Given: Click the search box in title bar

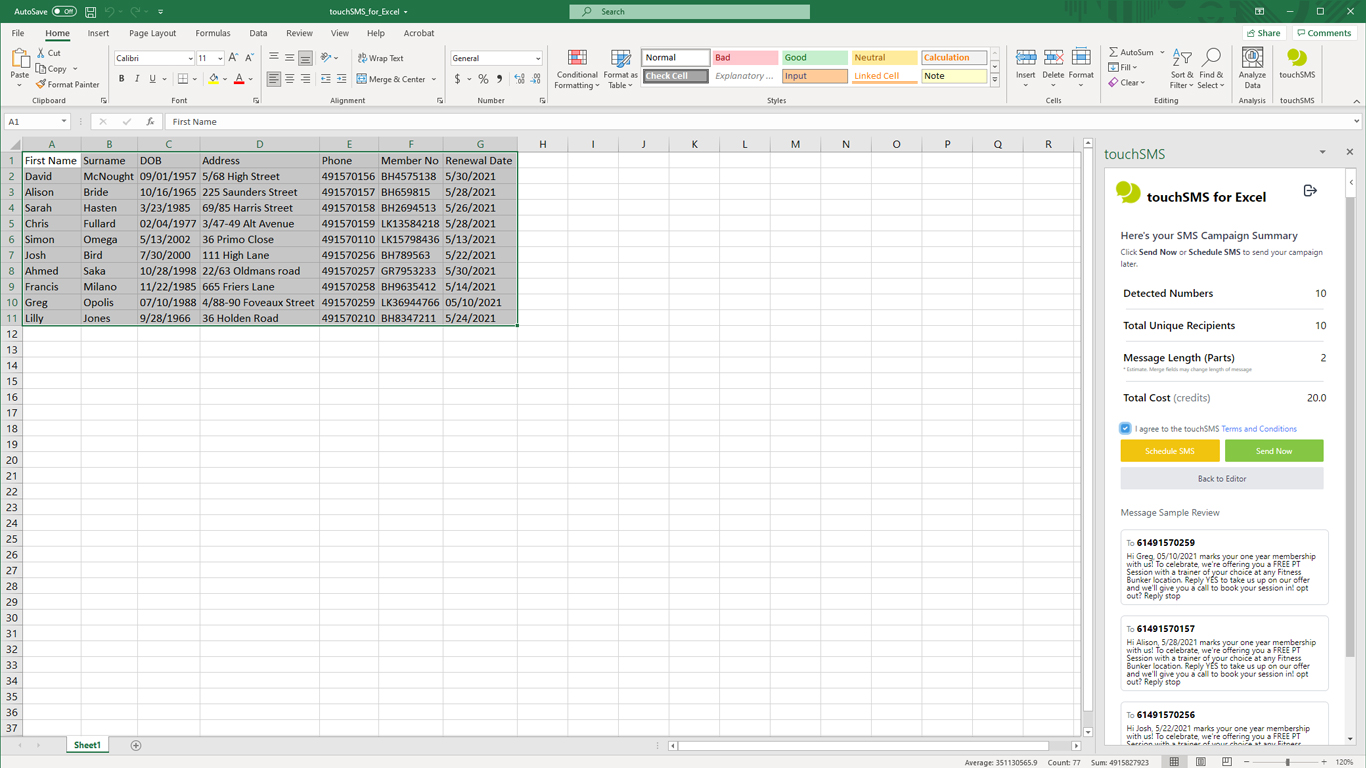Looking at the screenshot, I should click(690, 12).
